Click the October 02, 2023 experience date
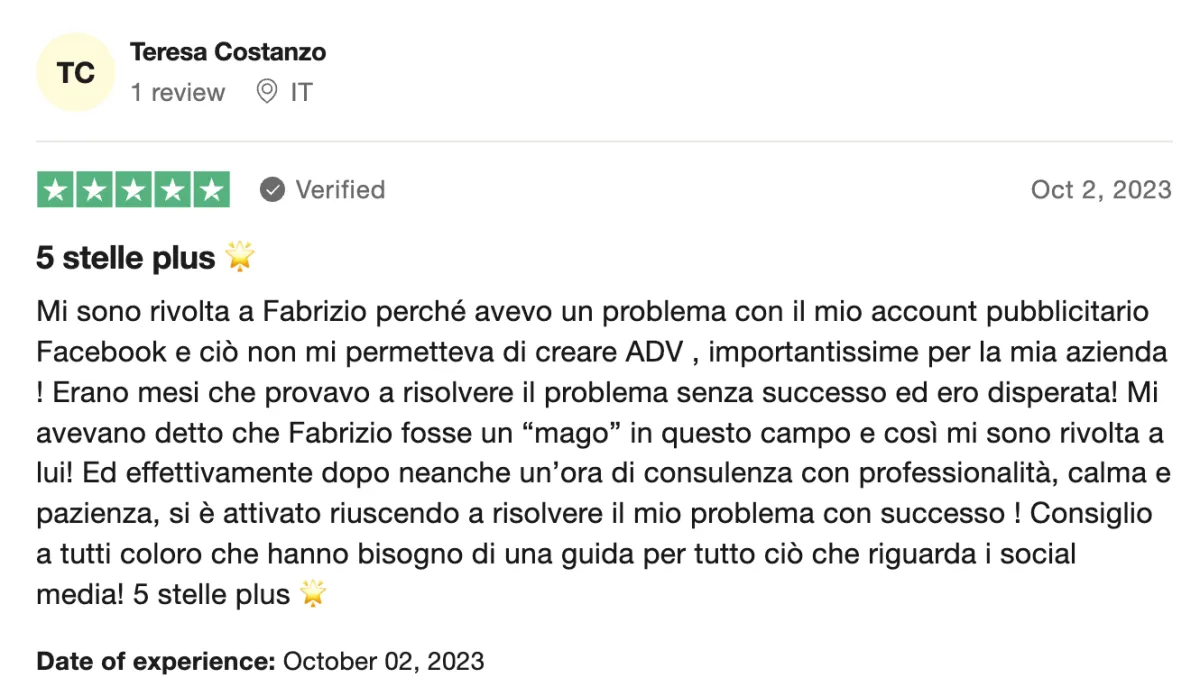The width and height of the screenshot is (1200, 696). (384, 661)
